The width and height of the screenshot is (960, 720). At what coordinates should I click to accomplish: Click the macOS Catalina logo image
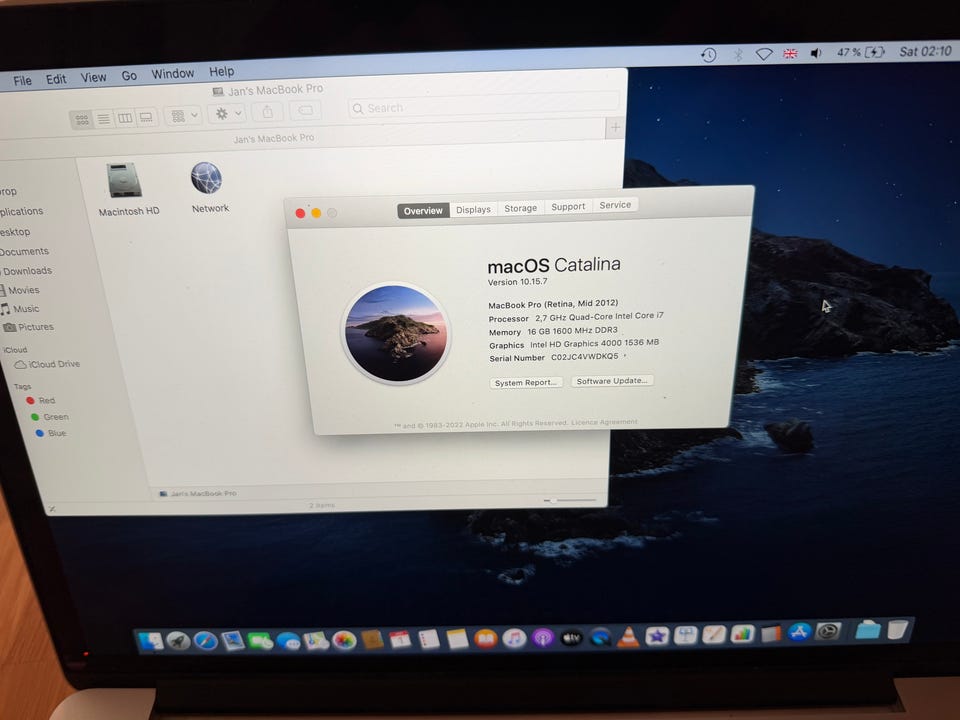pos(396,334)
